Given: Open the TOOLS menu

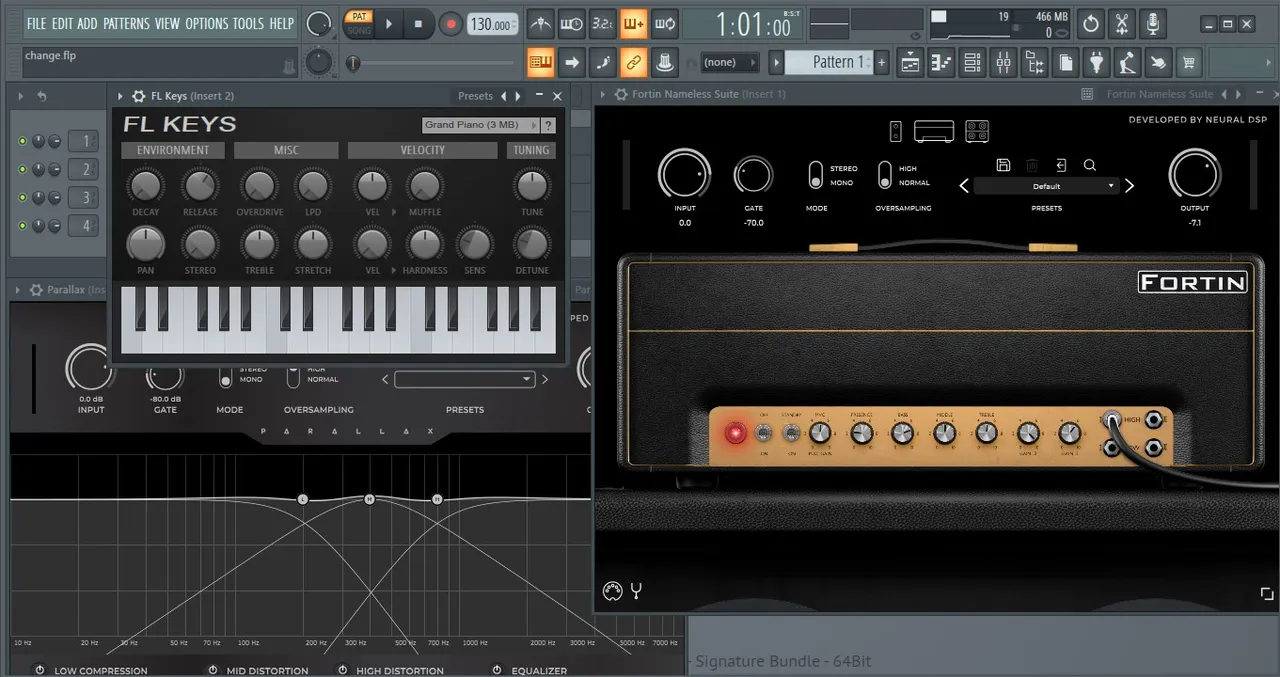Looking at the screenshot, I should click(248, 23).
